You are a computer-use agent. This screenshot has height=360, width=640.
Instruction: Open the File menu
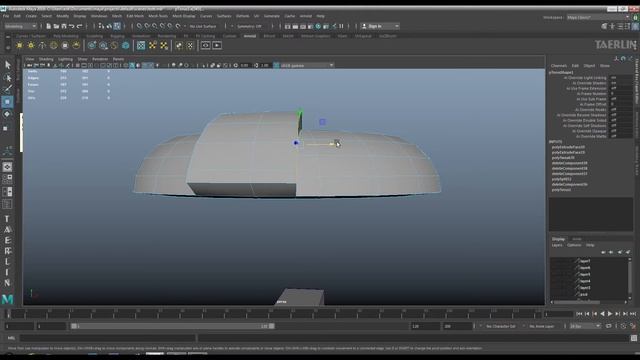6,16
